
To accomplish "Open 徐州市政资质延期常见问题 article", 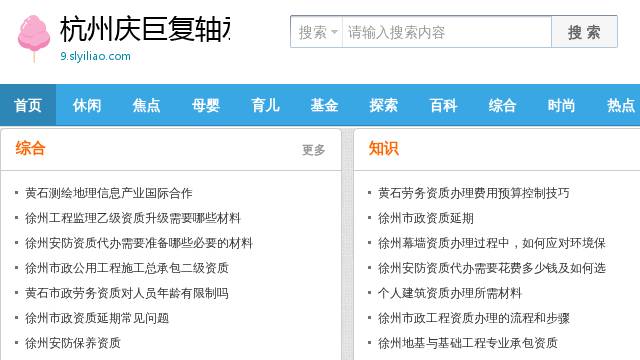I will (97, 318).
